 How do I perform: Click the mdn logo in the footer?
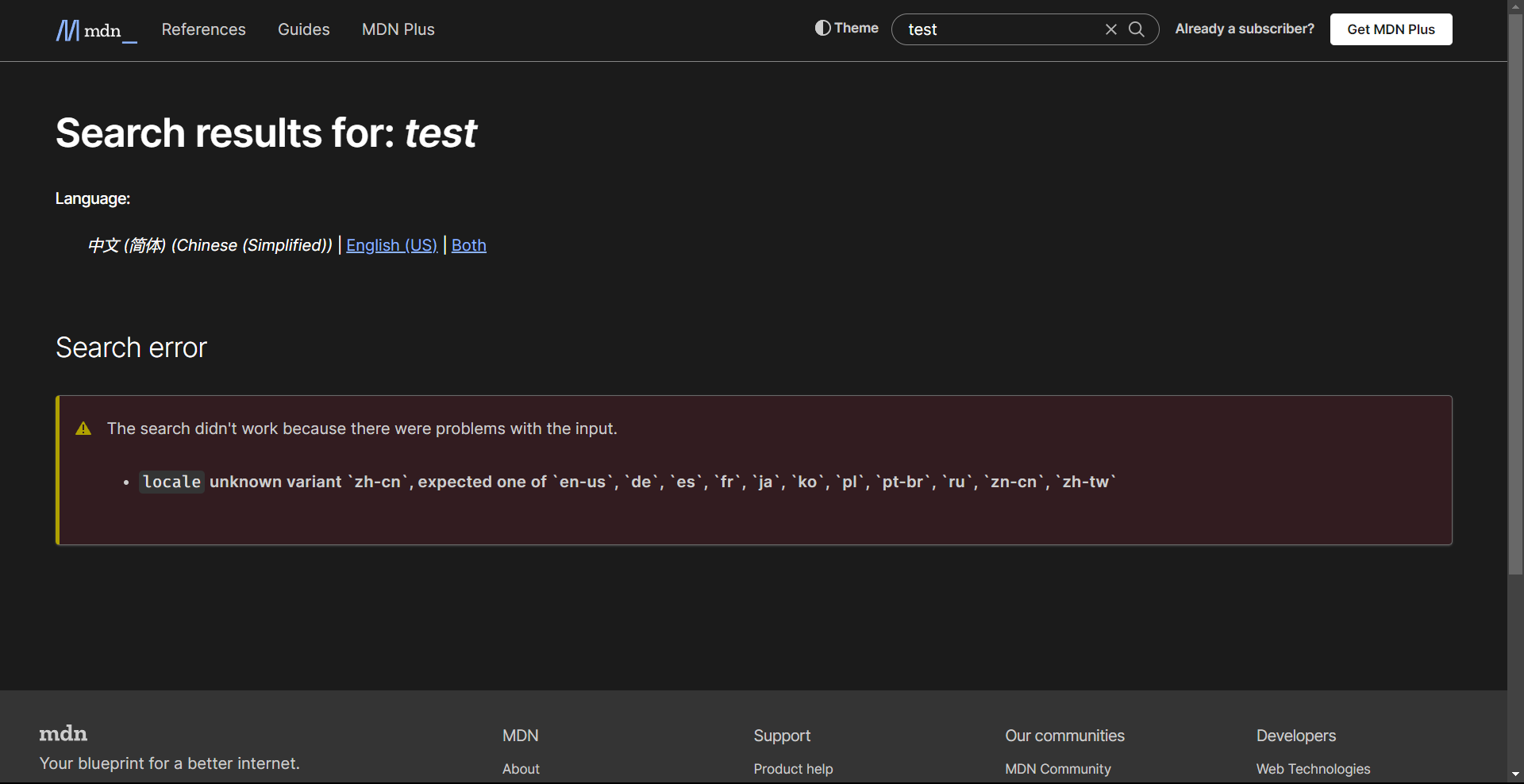(x=63, y=734)
